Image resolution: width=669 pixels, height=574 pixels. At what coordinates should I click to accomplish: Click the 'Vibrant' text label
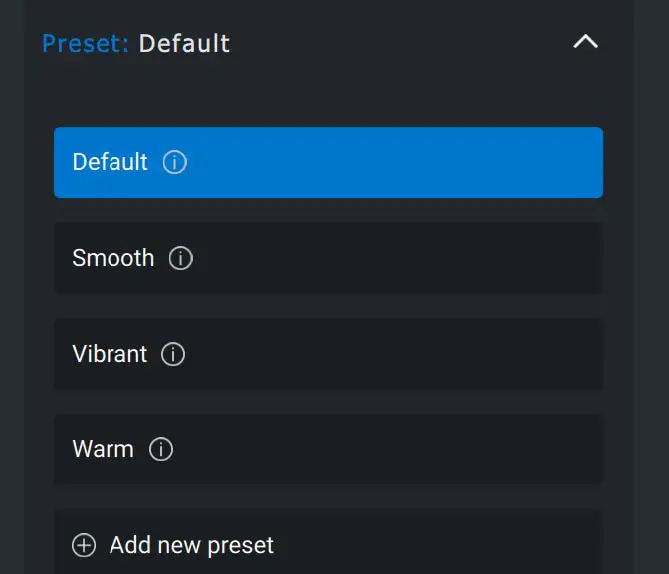pyautogui.click(x=109, y=354)
